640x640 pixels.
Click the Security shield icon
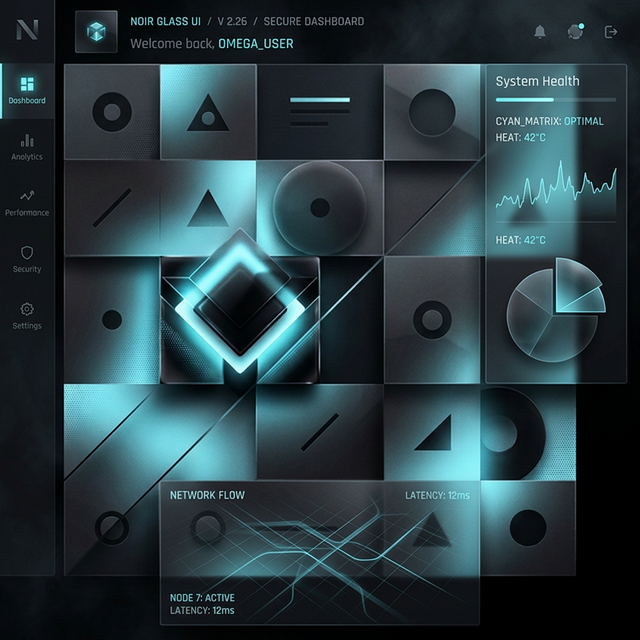click(27, 253)
